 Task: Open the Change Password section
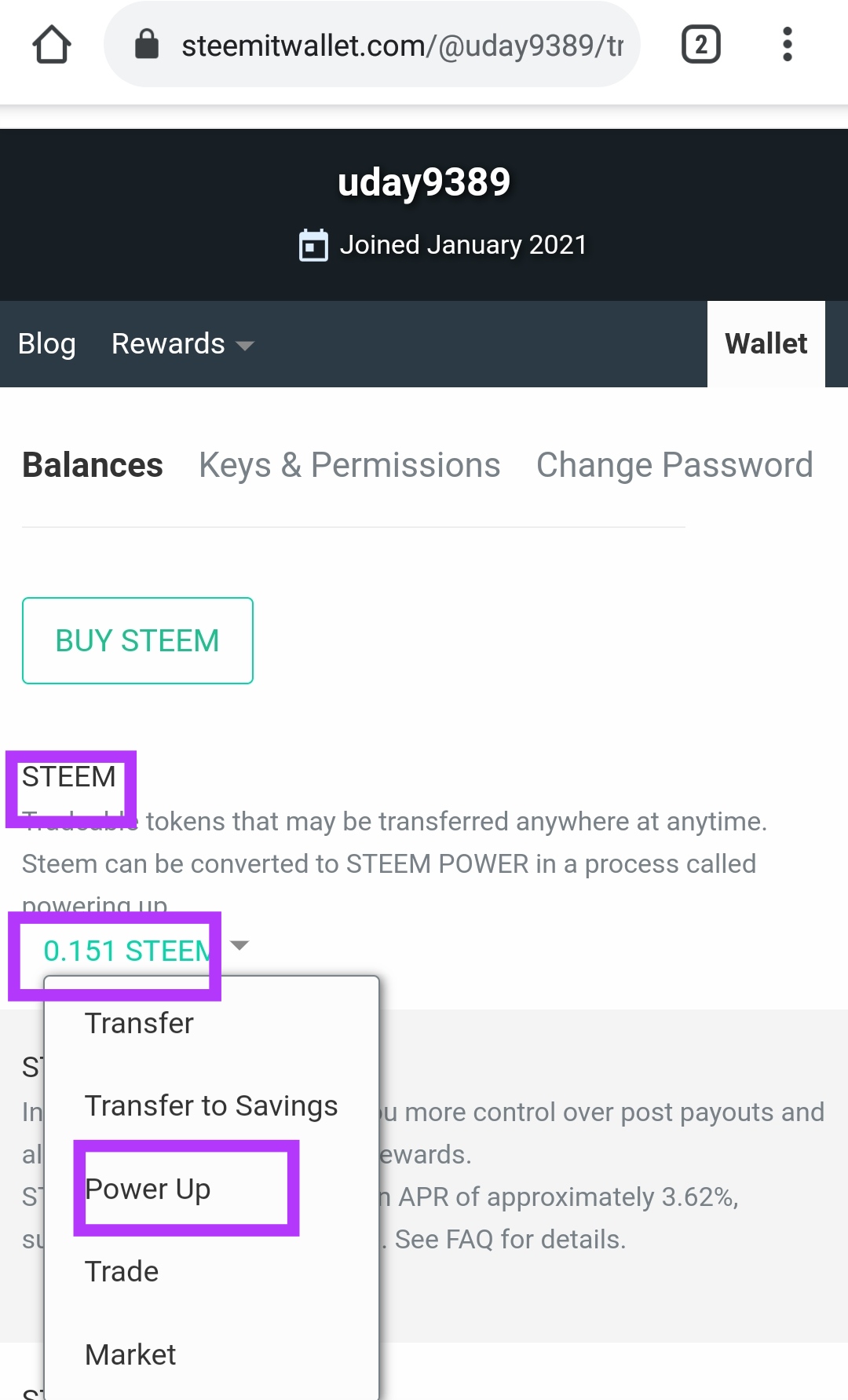(674, 465)
